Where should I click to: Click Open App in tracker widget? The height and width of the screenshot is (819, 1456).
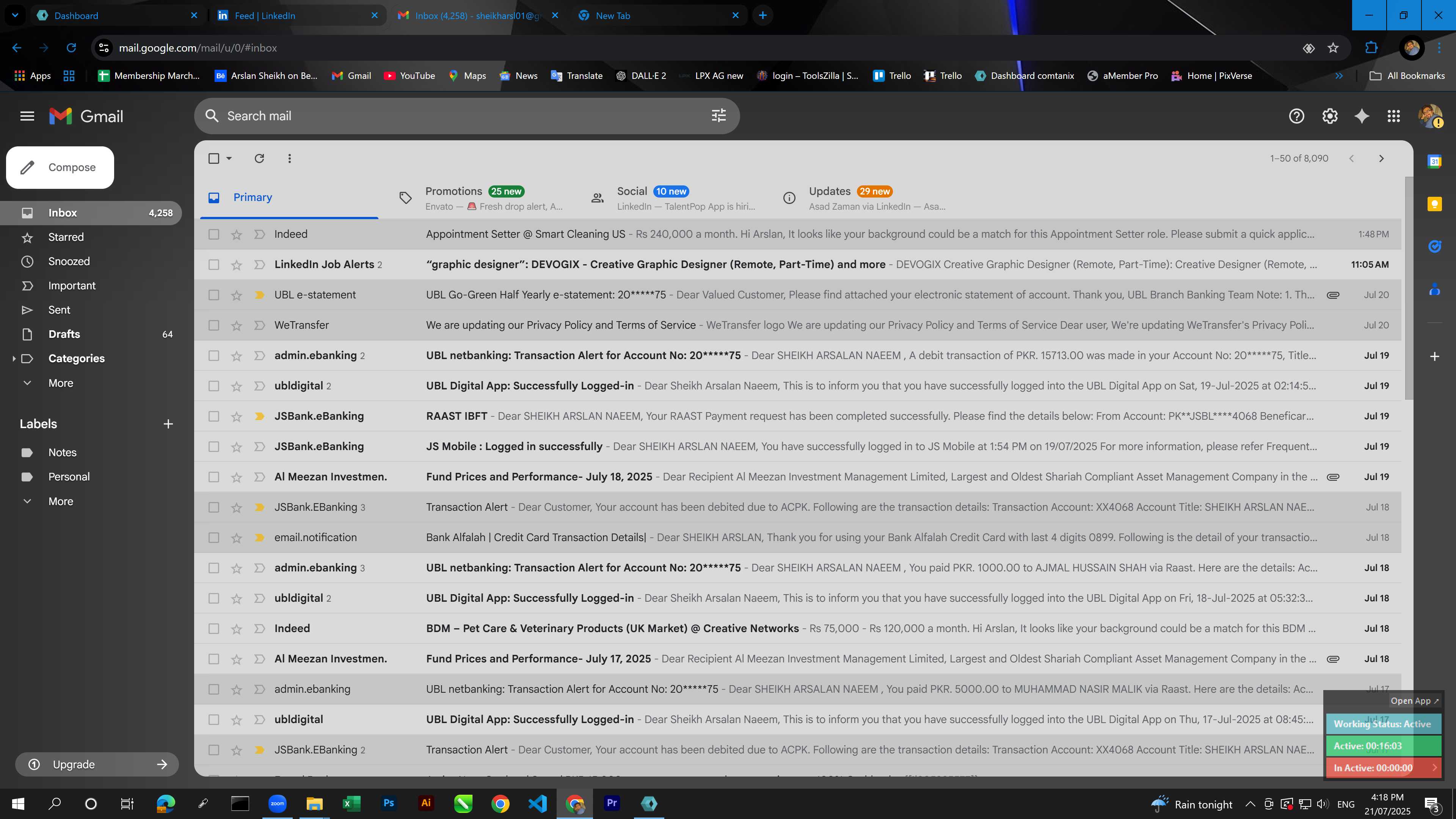click(1415, 700)
